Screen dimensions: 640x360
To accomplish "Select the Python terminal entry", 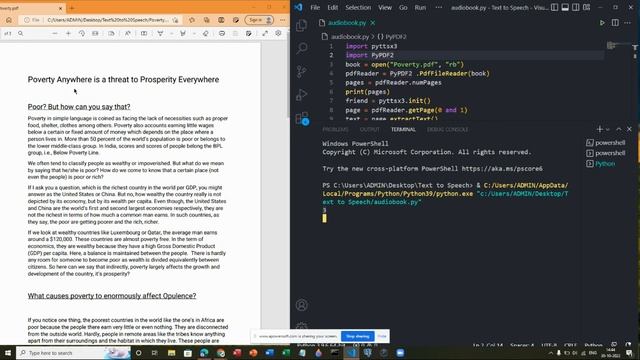I will pos(600,164).
